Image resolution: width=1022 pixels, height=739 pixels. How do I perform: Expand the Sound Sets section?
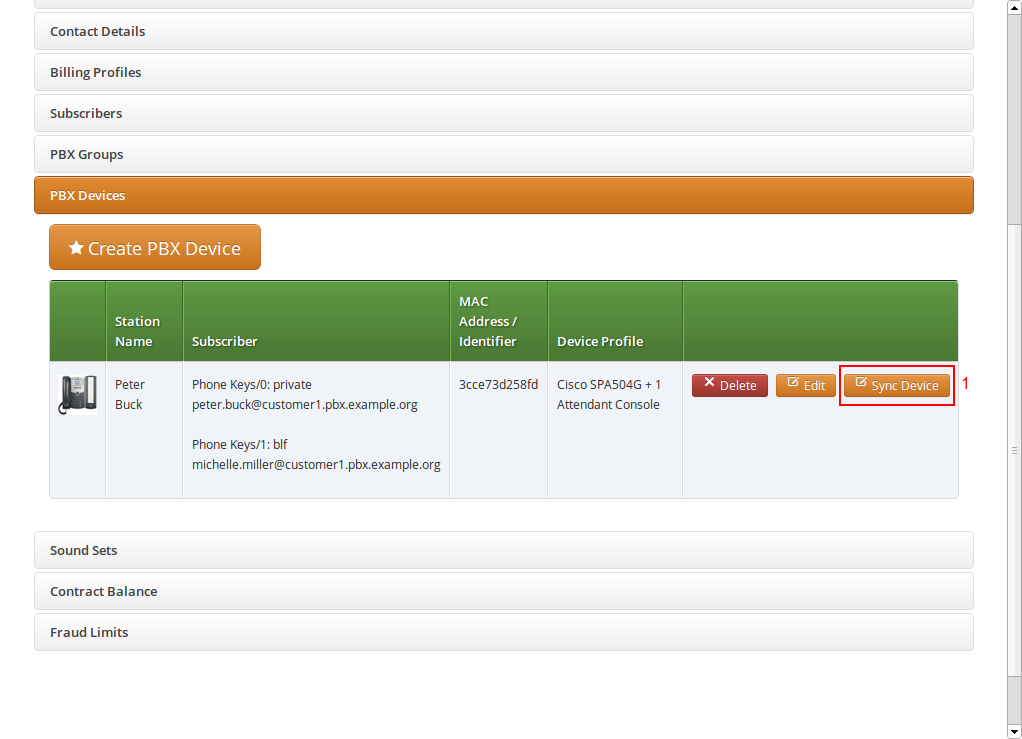(504, 550)
